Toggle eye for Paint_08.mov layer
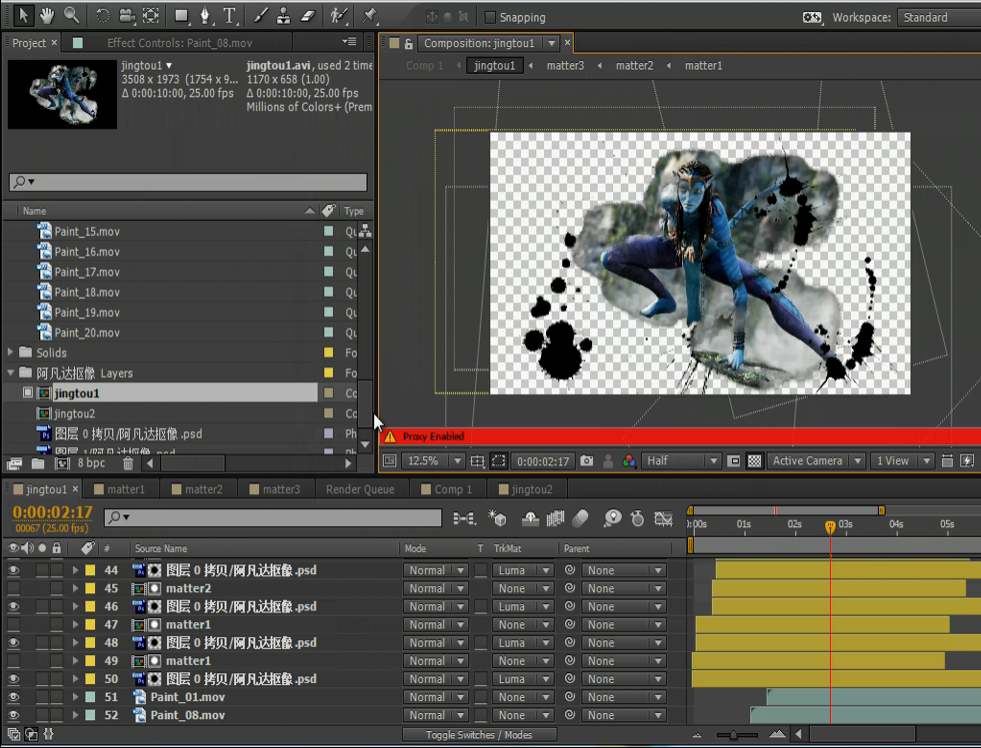Image resolution: width=981 pixels, height=748 pixels. click(x=13, y=715)
